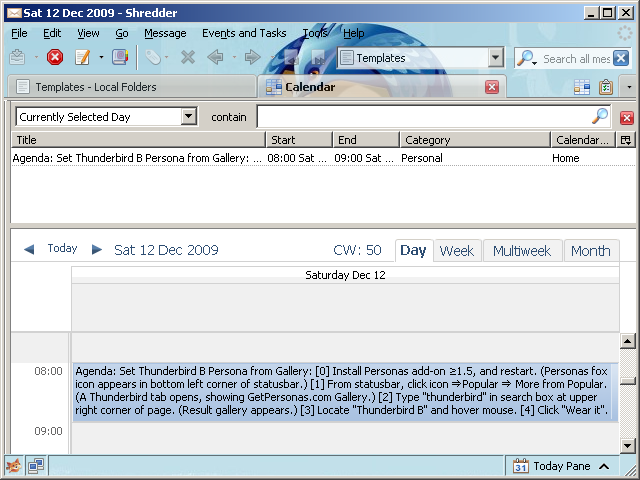Viewport: 640px width, 480px height.
Task: Close the Calendar tab
Action: click(492, 87)
